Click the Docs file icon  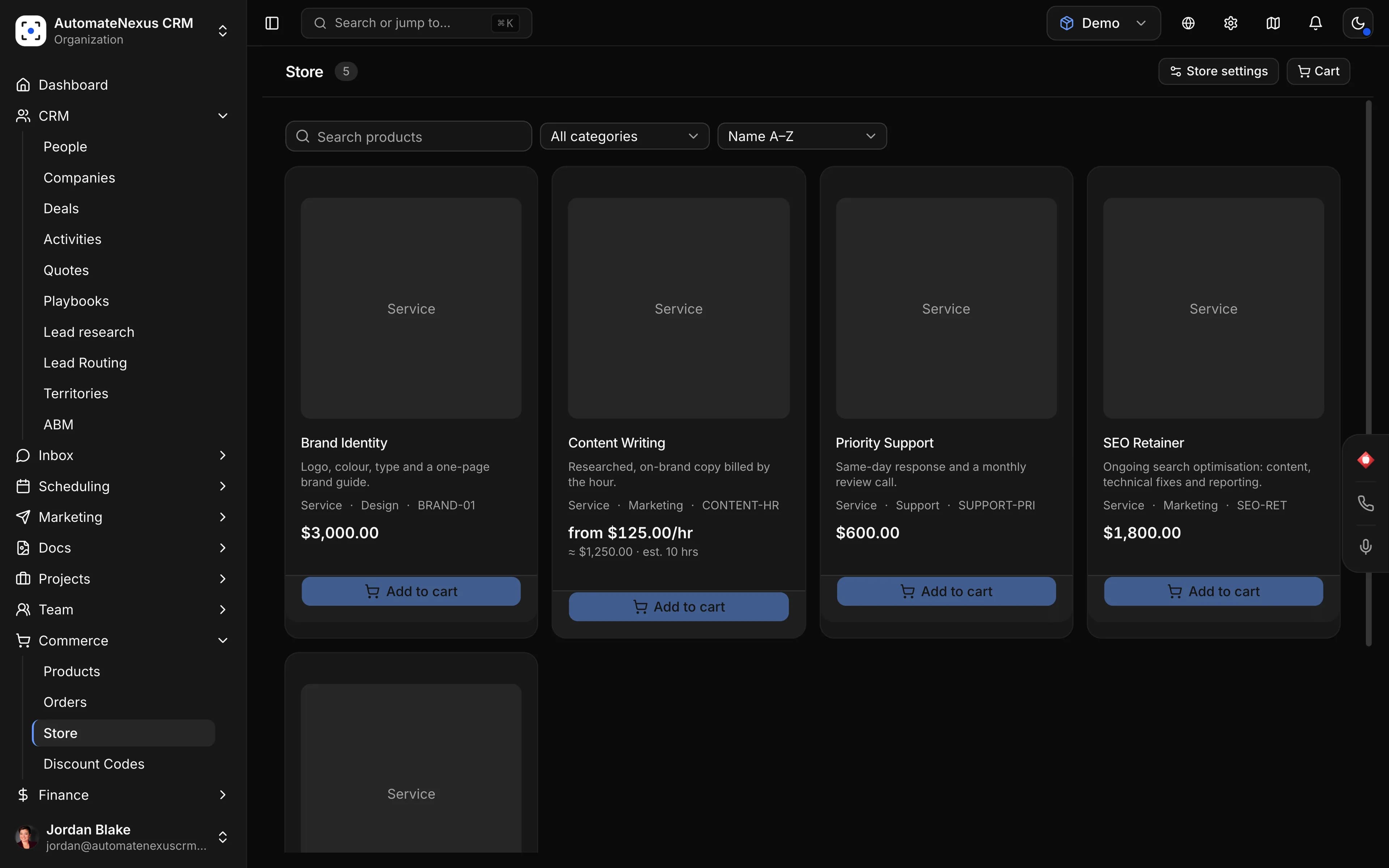click(23, 548)
